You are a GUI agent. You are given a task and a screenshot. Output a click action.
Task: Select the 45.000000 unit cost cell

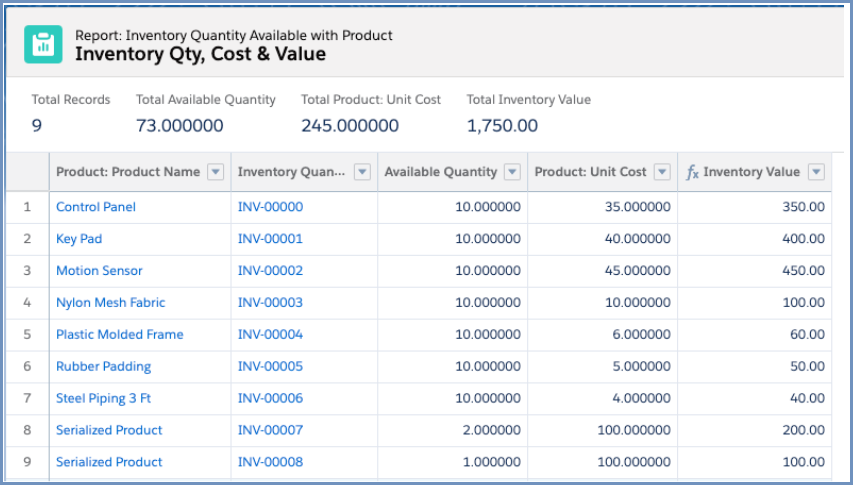tap(602, 270)
